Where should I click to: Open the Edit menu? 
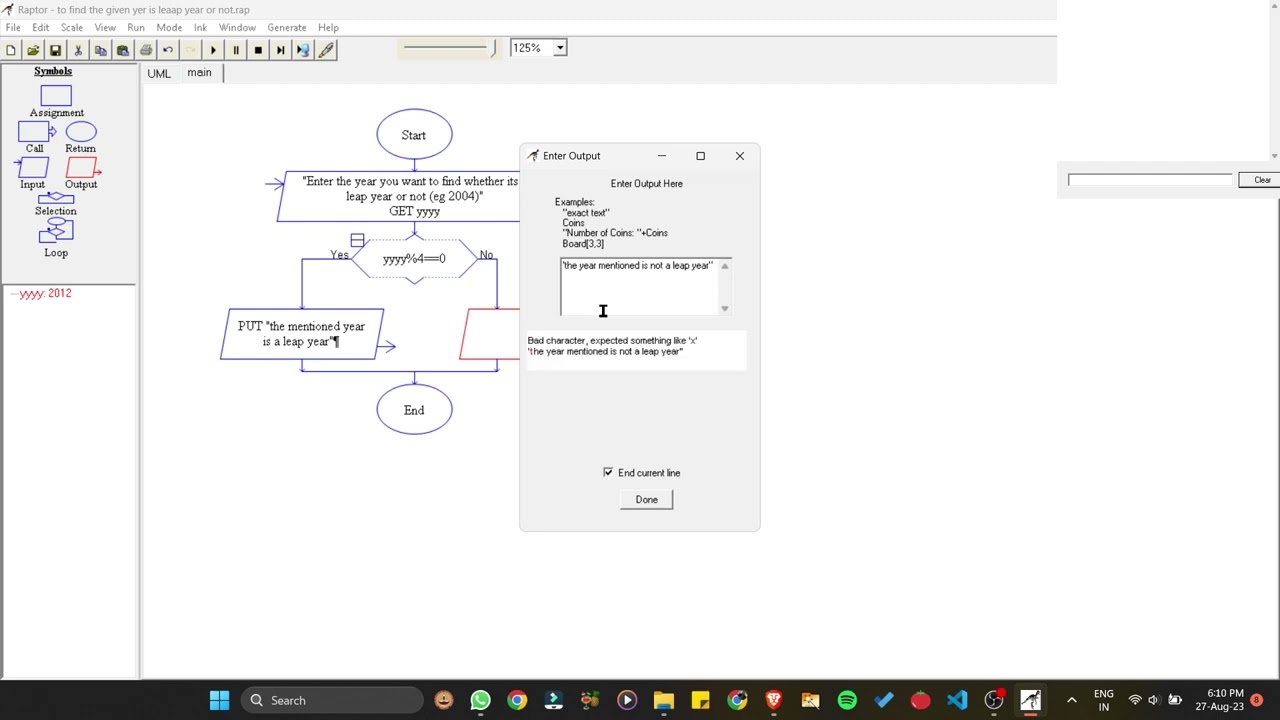pos(40,27)
